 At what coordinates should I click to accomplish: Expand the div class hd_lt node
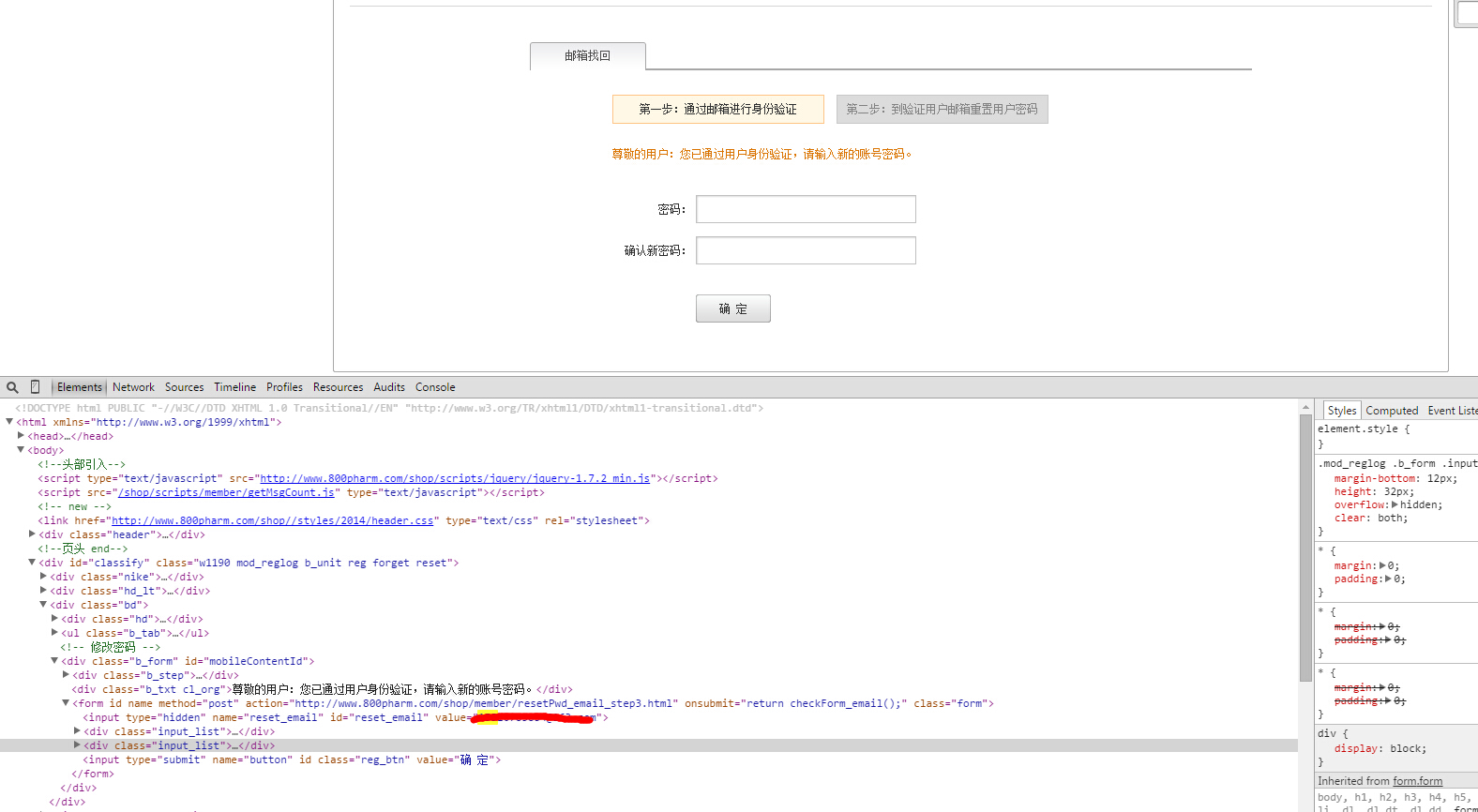43,591
